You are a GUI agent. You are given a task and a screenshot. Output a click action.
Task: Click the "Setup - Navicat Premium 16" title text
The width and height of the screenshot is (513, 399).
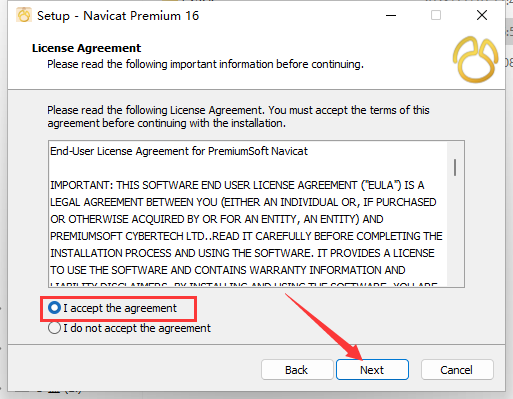click(x=118, y=16)
